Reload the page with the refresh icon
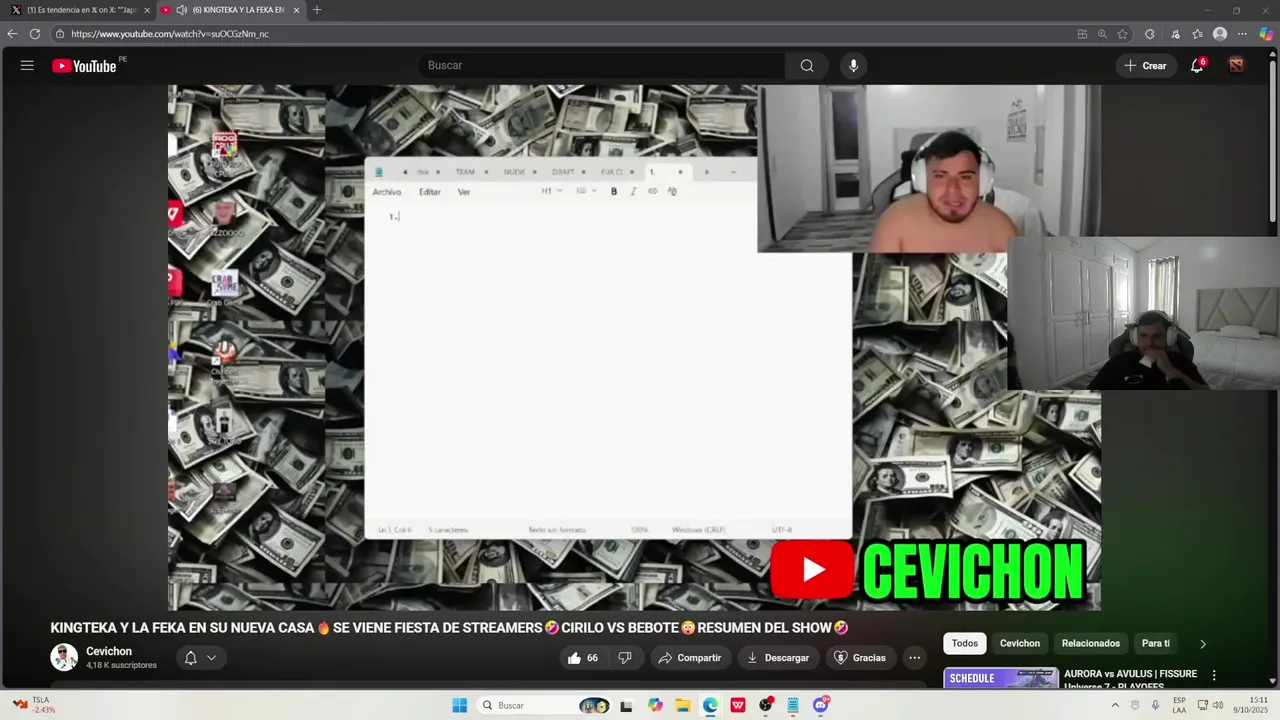Viewport: 1280px width, 720px height. (35, 34)
